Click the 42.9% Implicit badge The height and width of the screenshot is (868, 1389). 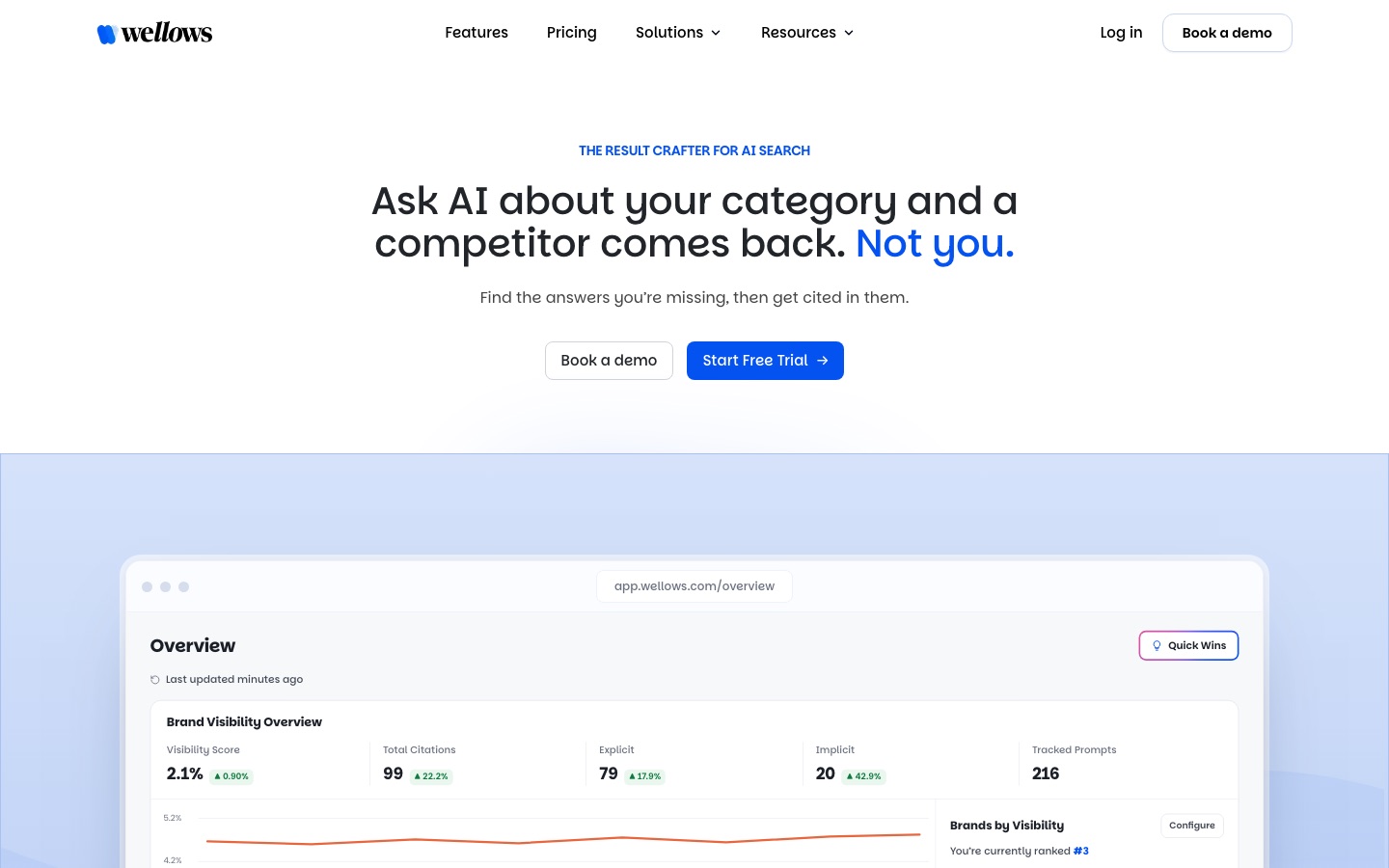point(864,776)
